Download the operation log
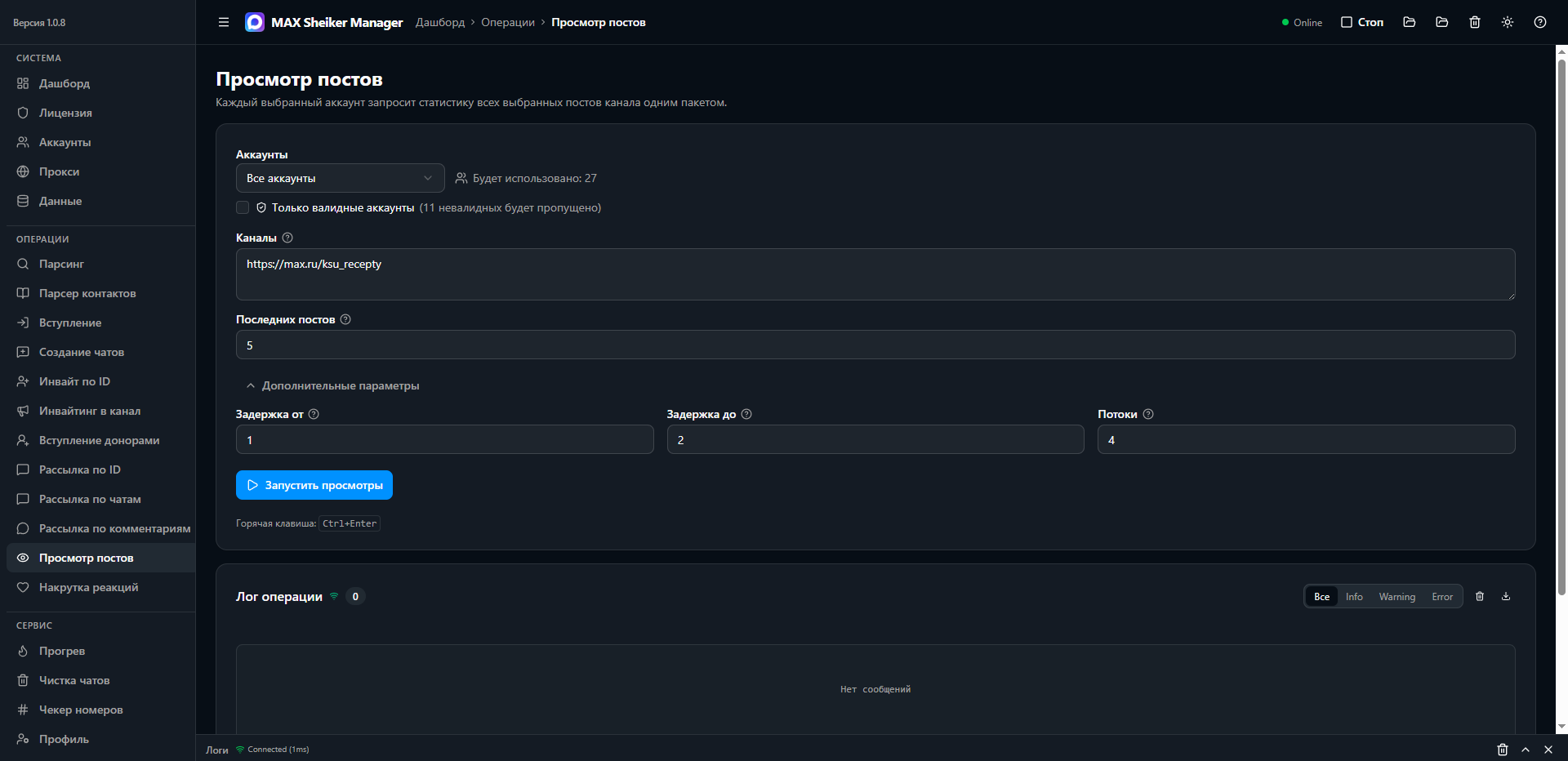1568x761 pixels. click(x=1506, y=596)
